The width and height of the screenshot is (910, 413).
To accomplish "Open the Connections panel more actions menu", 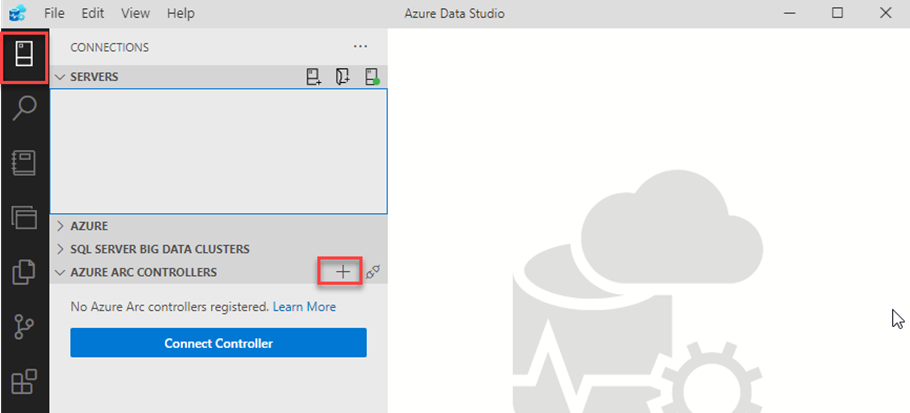I will [x=360, y=47].
